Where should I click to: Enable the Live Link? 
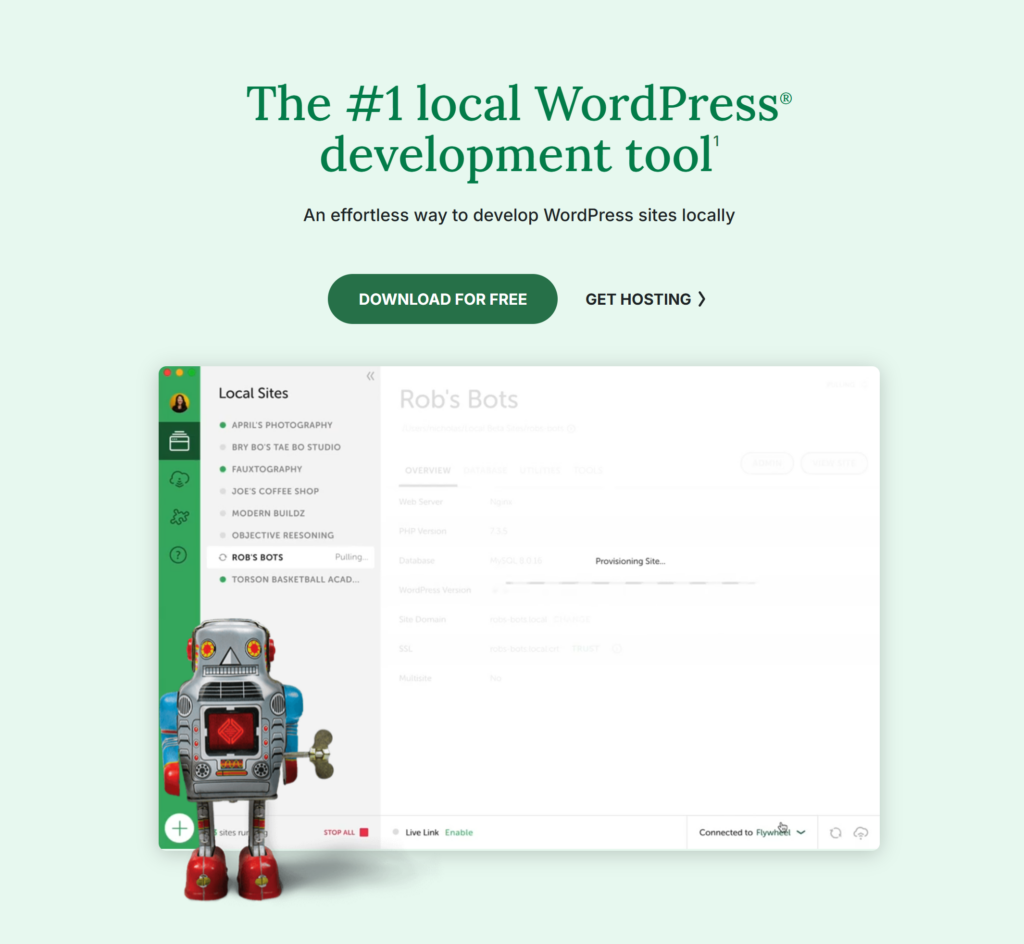coord(458,832)
